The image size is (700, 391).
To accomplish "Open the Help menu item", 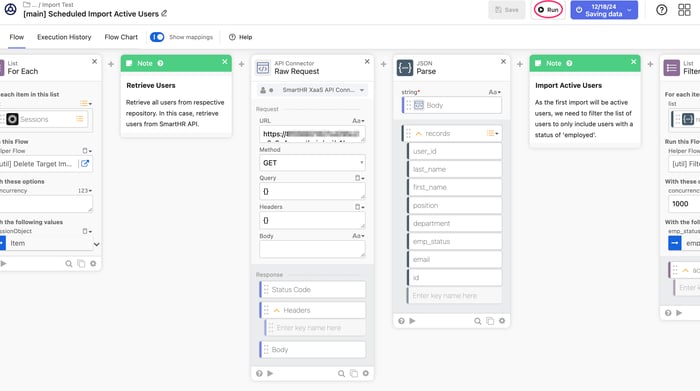I will click(x=241, y=37).
